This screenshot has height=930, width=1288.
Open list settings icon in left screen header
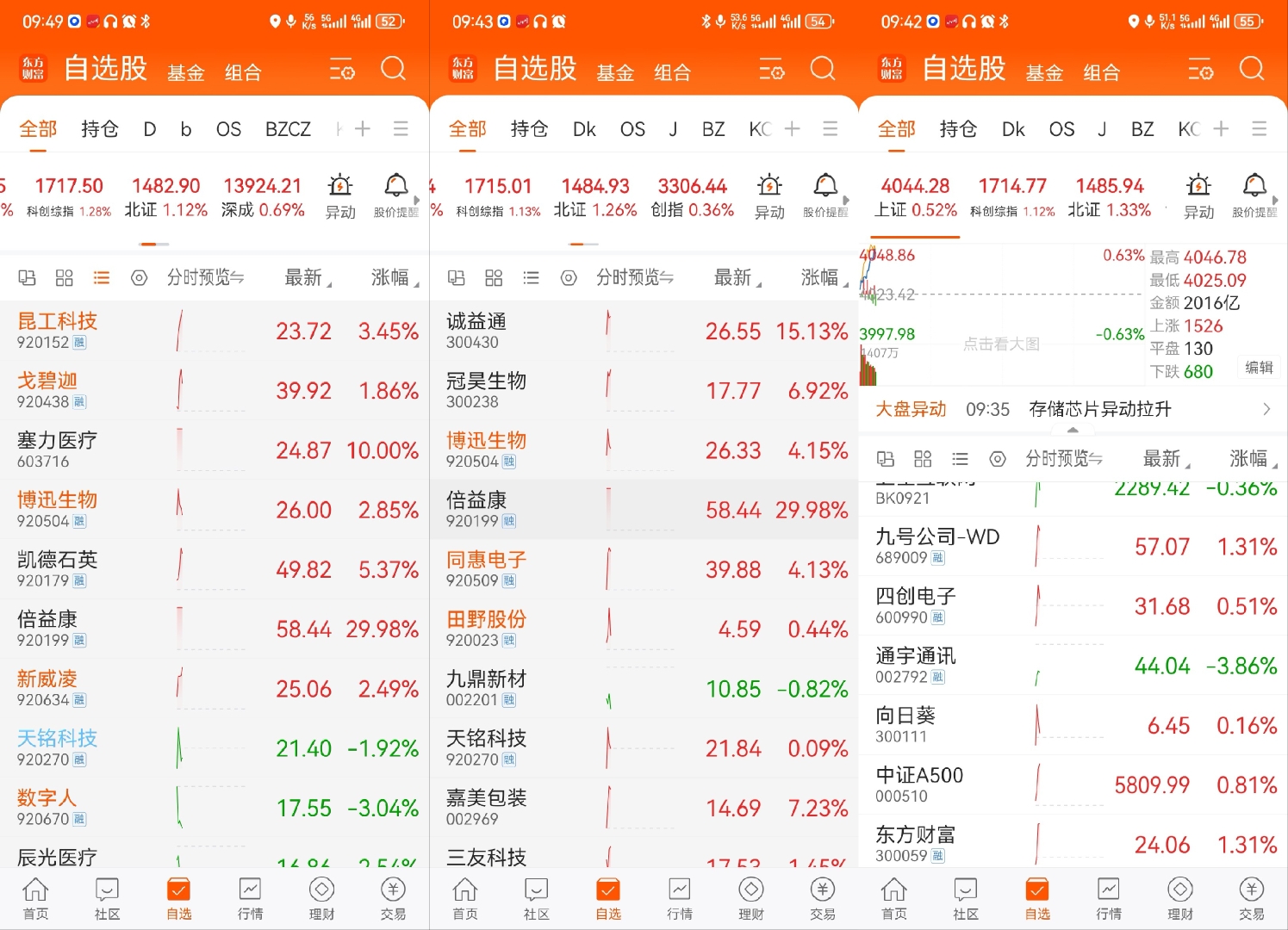point(342,70)
